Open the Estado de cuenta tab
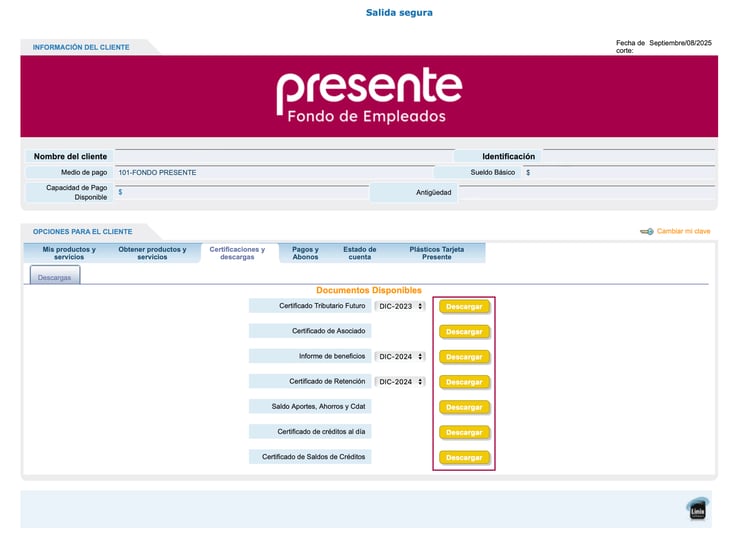The width and height of the screenshot is (740, 540). tap(360, 253)
